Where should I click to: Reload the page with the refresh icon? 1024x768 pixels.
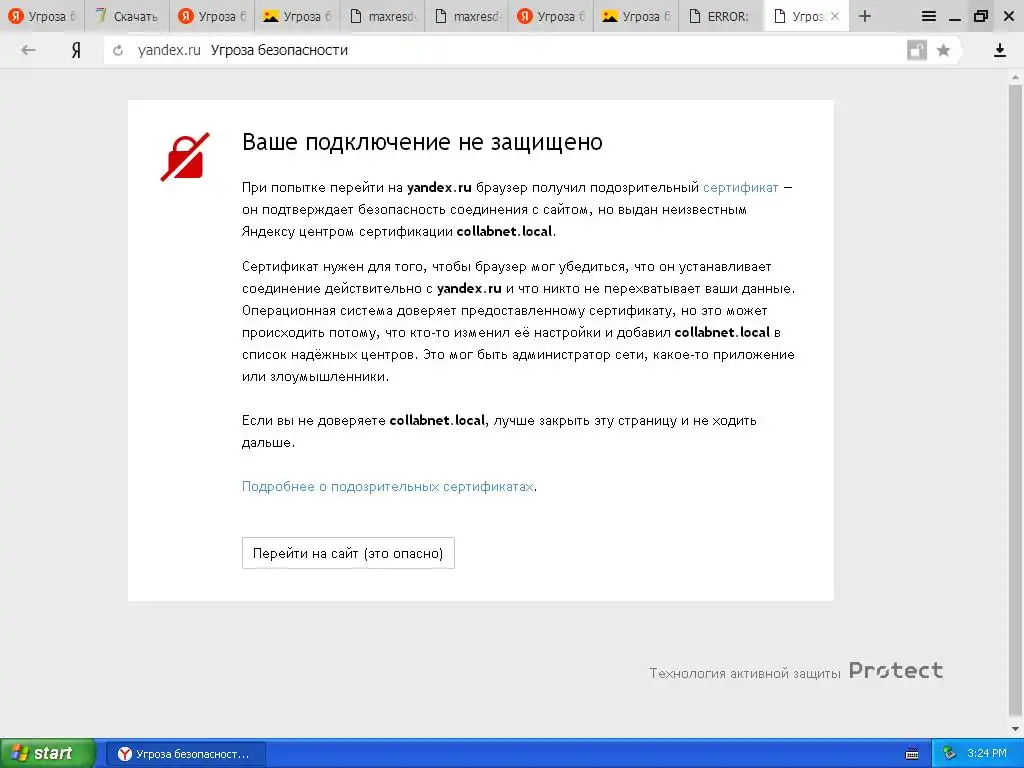118,50
